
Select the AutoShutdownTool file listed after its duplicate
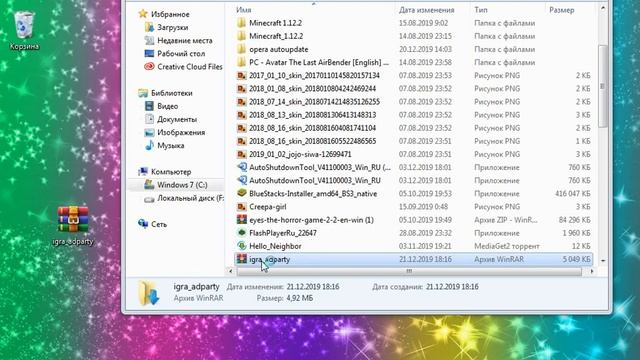(x=315, y=180)
